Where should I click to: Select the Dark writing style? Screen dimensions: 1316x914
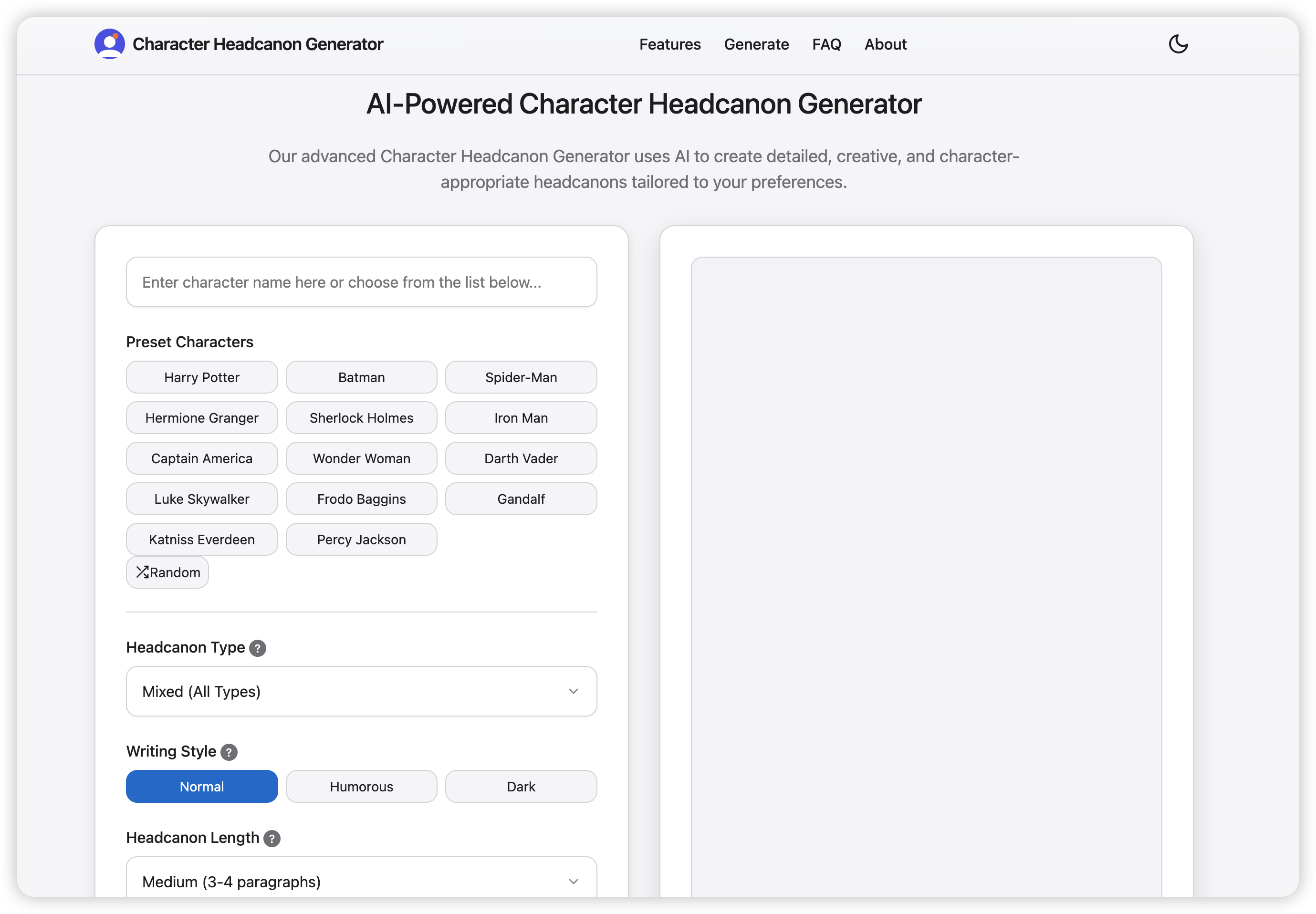coord(521,786)
